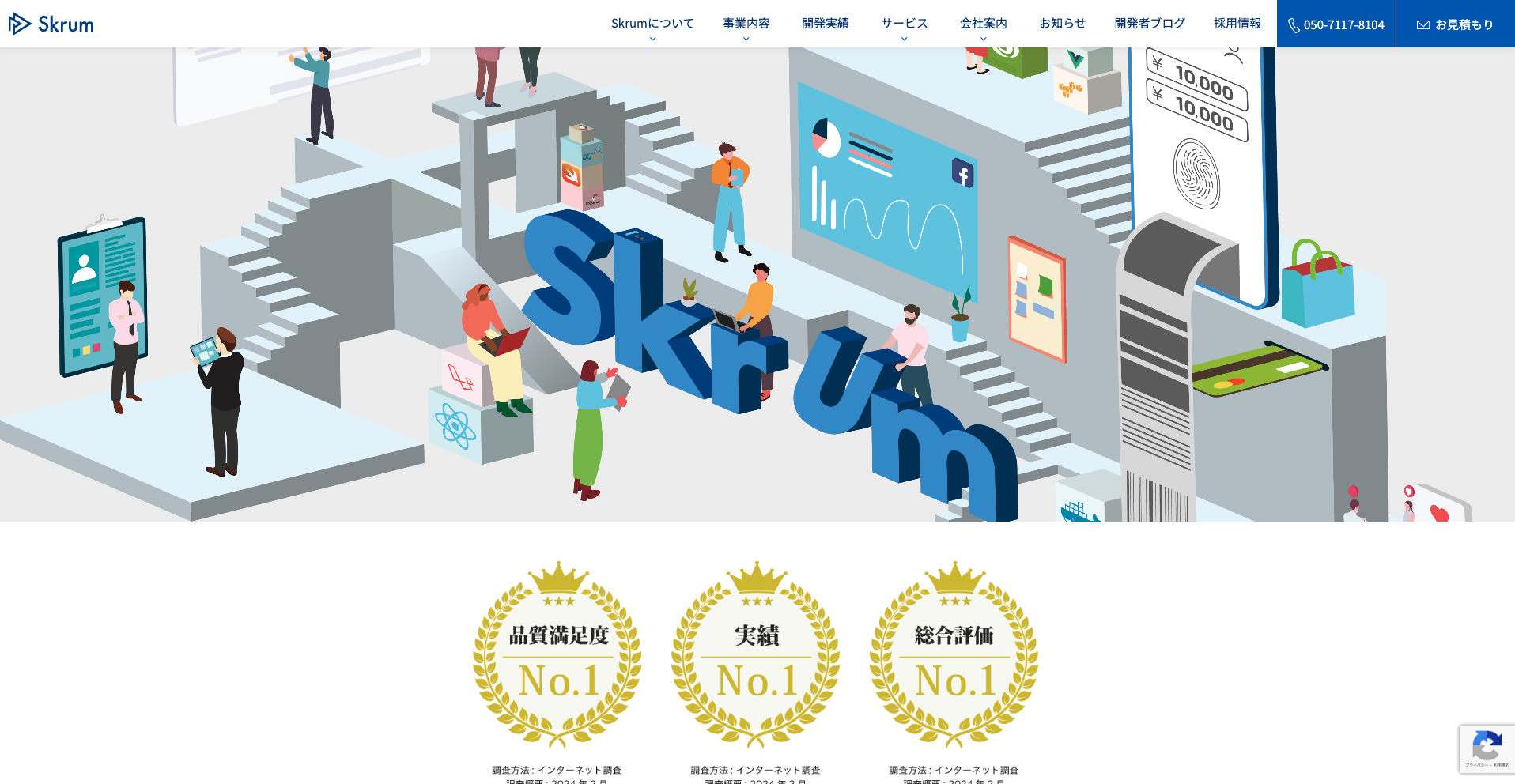1515x784 pixels.
Task: Expand the chevron under Skrumについて
Action: pos(652,39)
